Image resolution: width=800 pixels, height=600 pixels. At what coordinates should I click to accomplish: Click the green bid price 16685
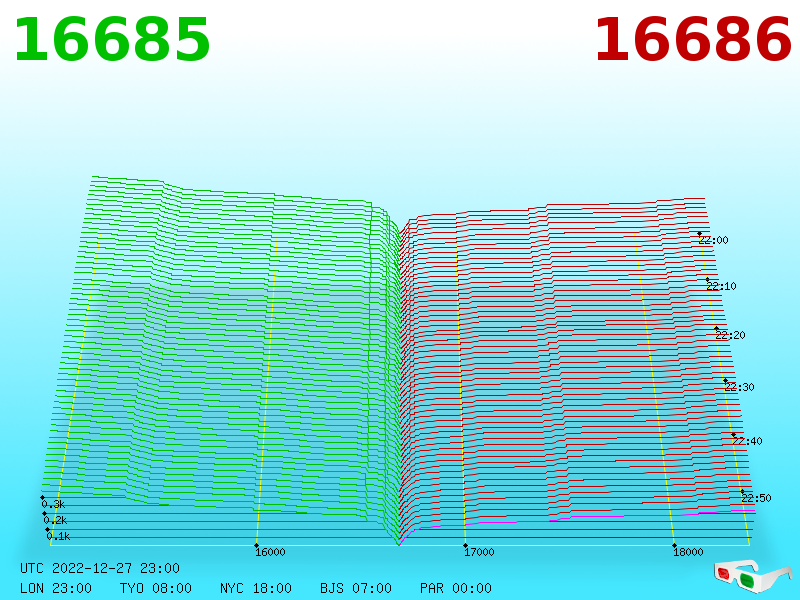coord(112,40)
